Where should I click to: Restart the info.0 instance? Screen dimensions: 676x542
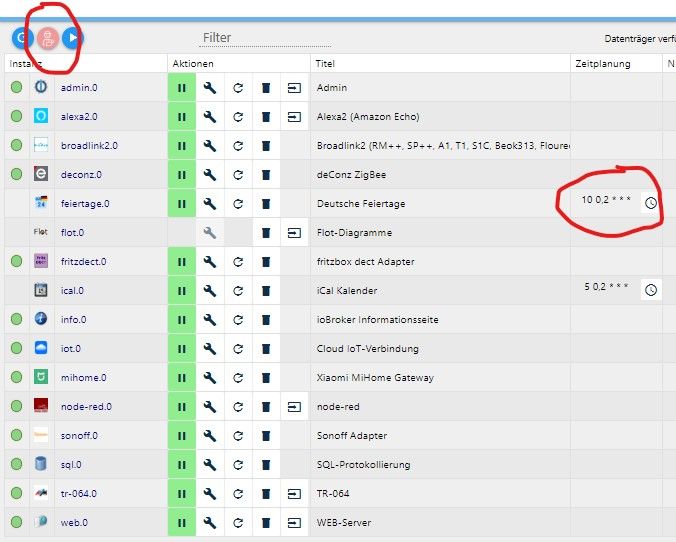[x=238, y=320]
